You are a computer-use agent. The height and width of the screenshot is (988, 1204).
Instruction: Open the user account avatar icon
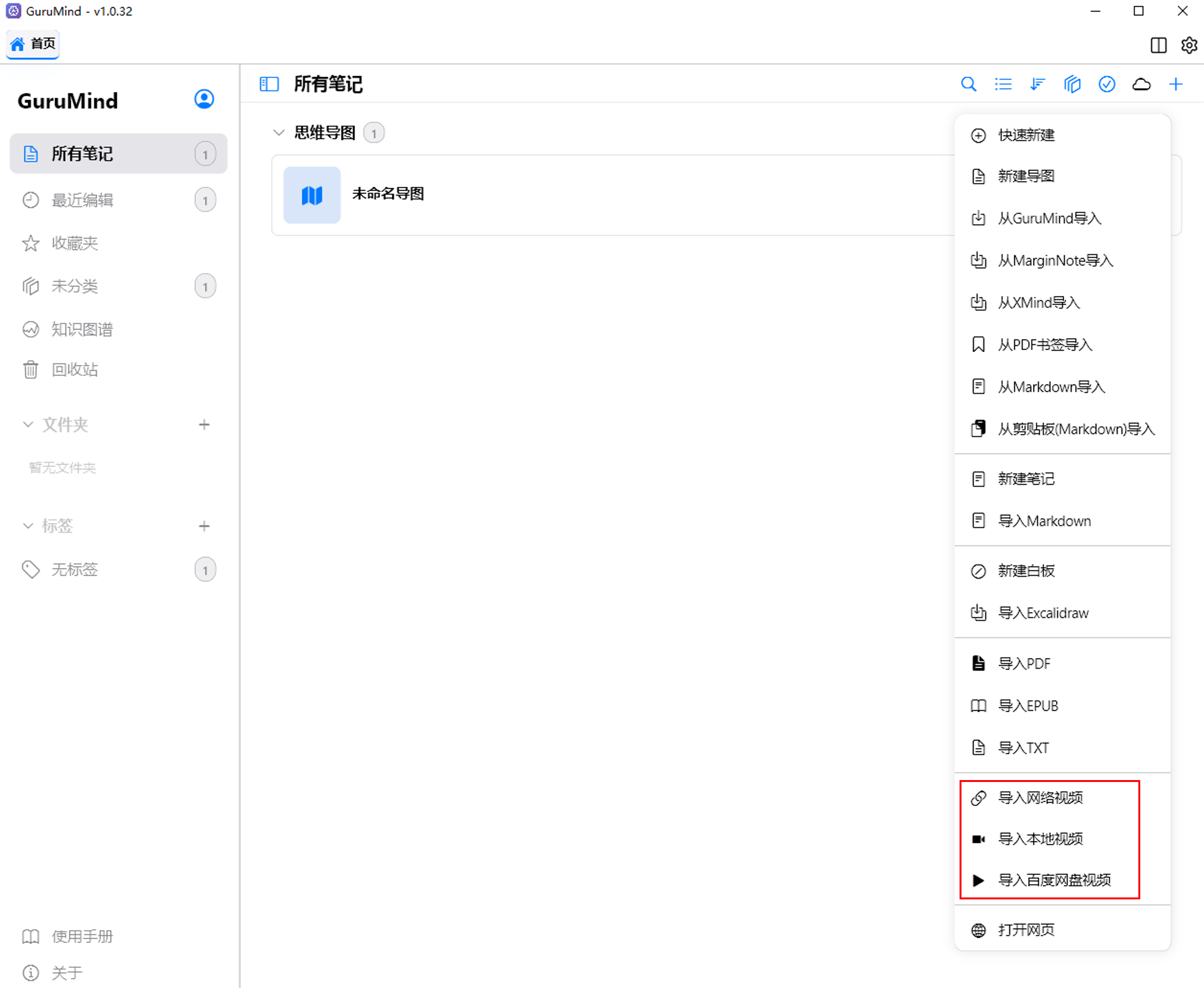click(204, 99)
